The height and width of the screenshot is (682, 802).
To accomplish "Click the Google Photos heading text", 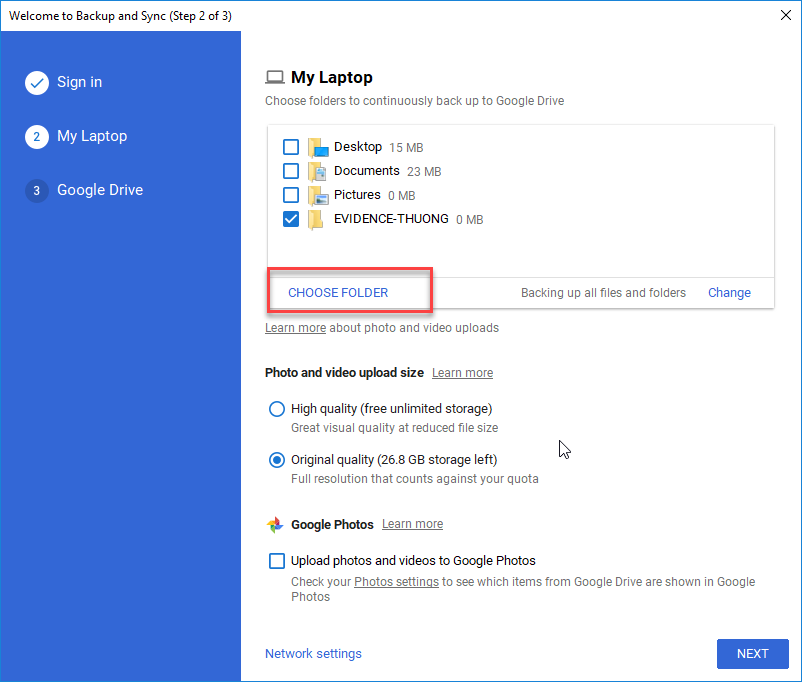I will pyautogui.click(x=332, y=524).
